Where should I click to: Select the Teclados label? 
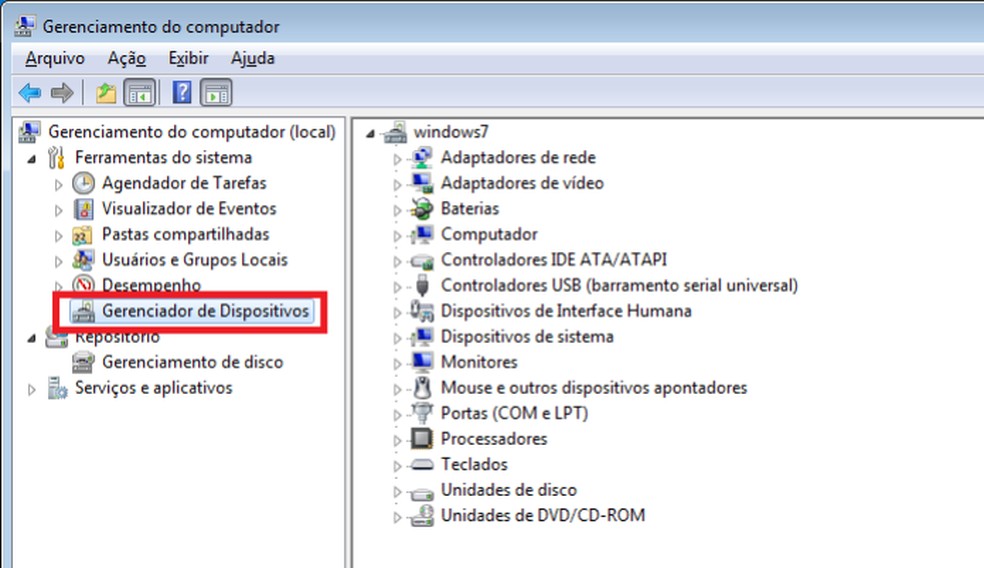click(474, 464)
